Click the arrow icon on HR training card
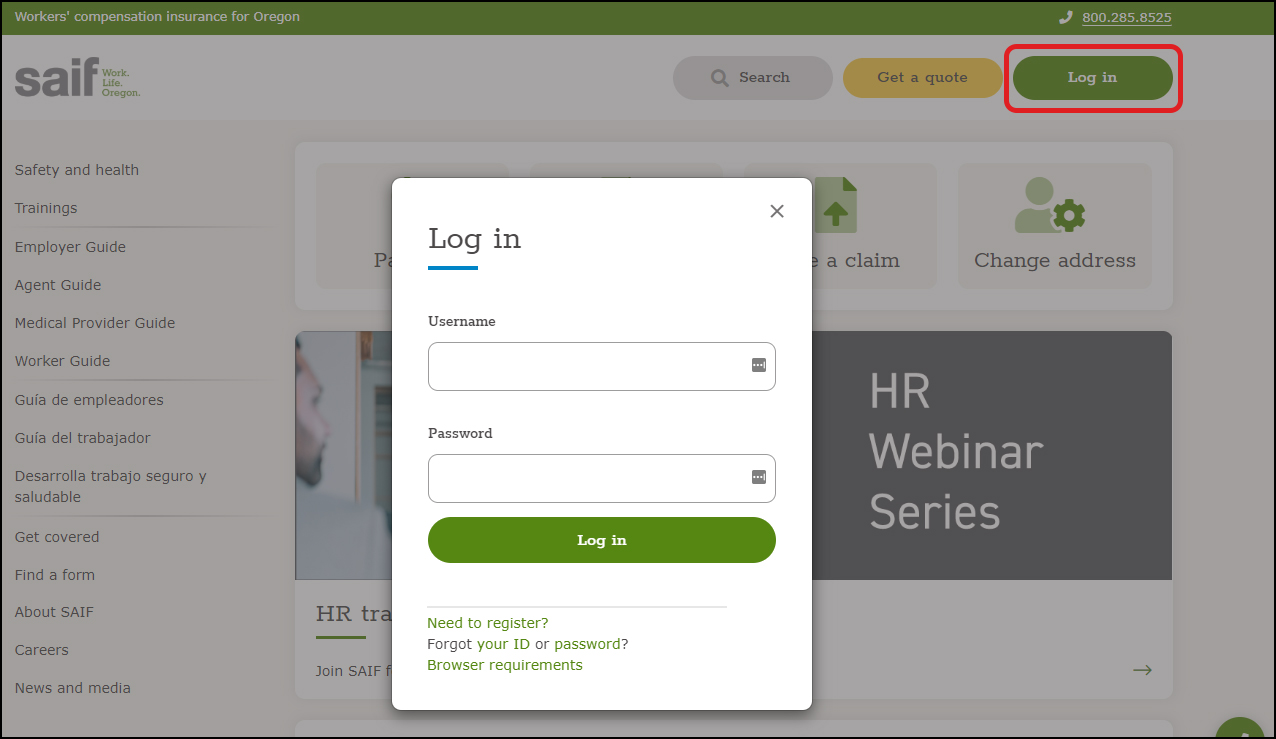 pyautogui.click(x=1142, y=670)
